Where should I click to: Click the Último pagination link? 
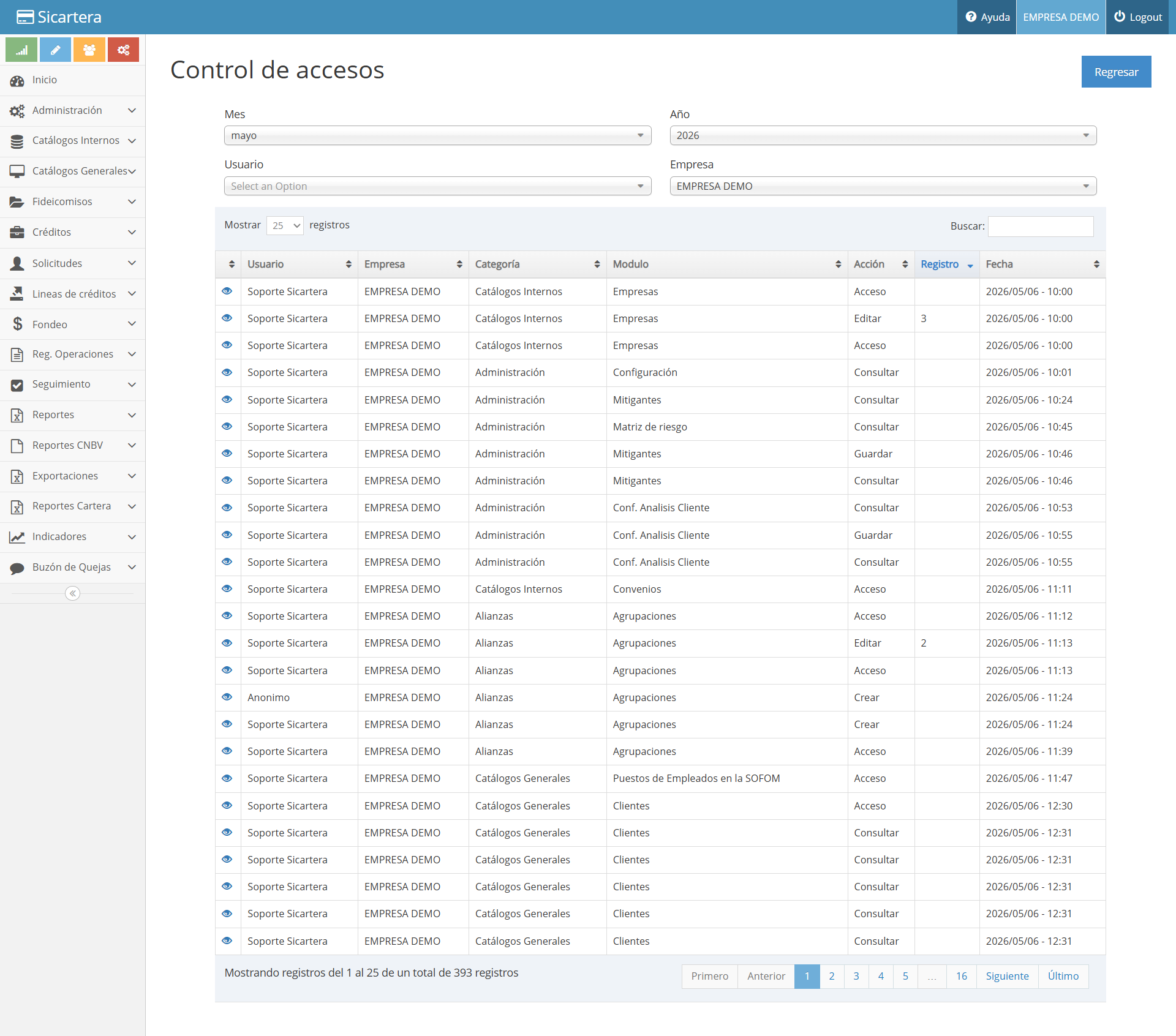1063,976
